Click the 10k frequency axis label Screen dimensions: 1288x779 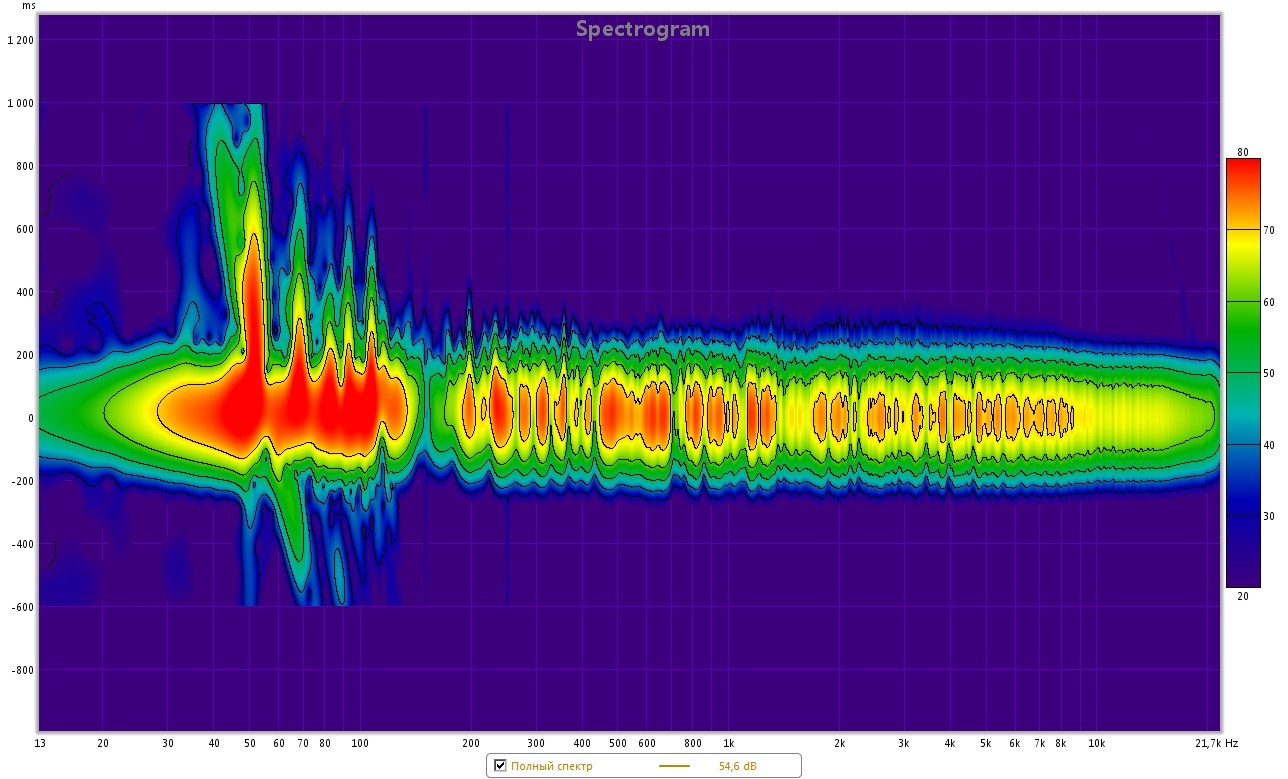pyautogui.click(x=1096, y=744)
